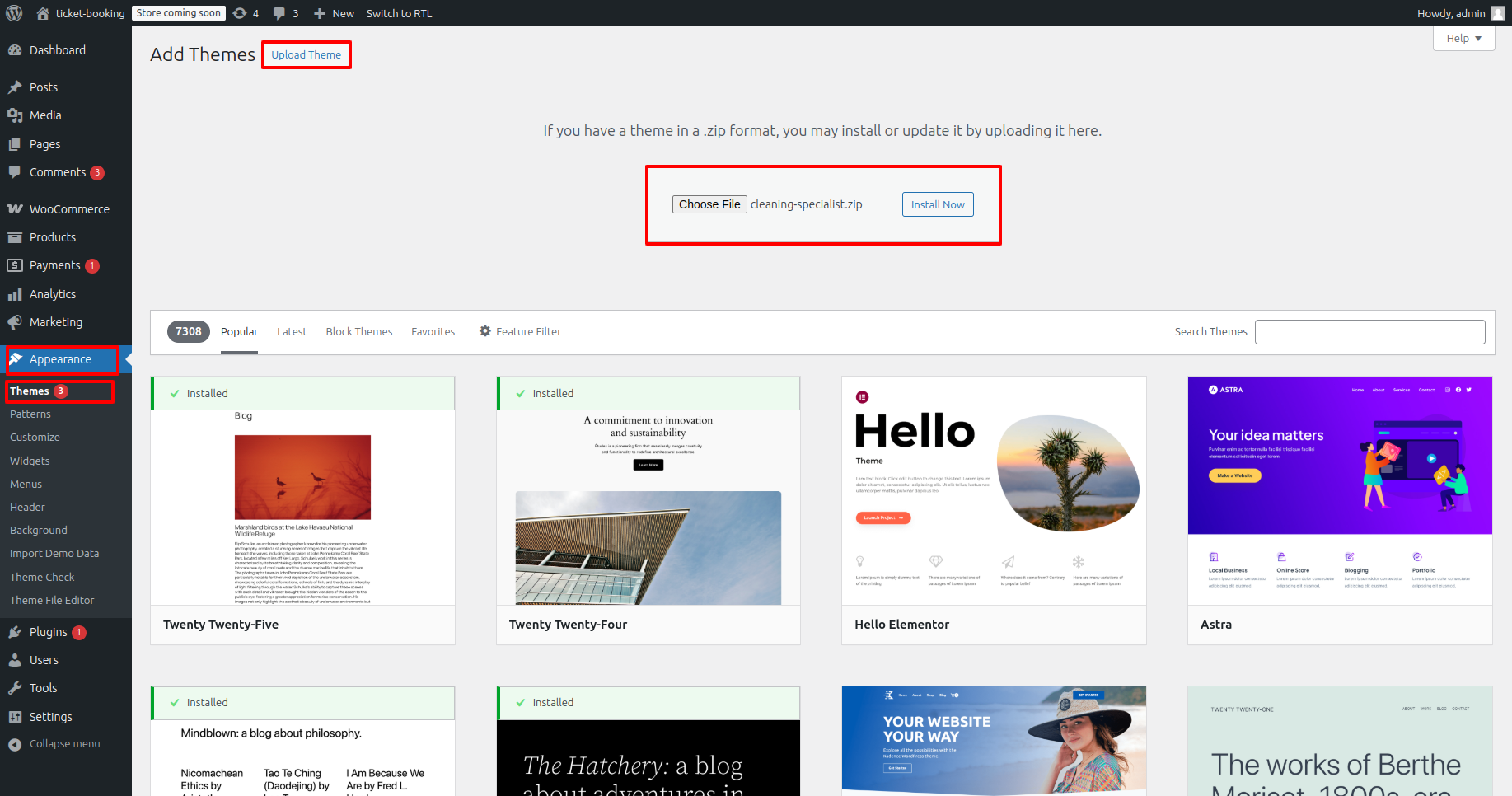This screenshot has height=796, width=1512.
Task: Open the comments bubble in admin bar
Action: [x=279, y=13]
